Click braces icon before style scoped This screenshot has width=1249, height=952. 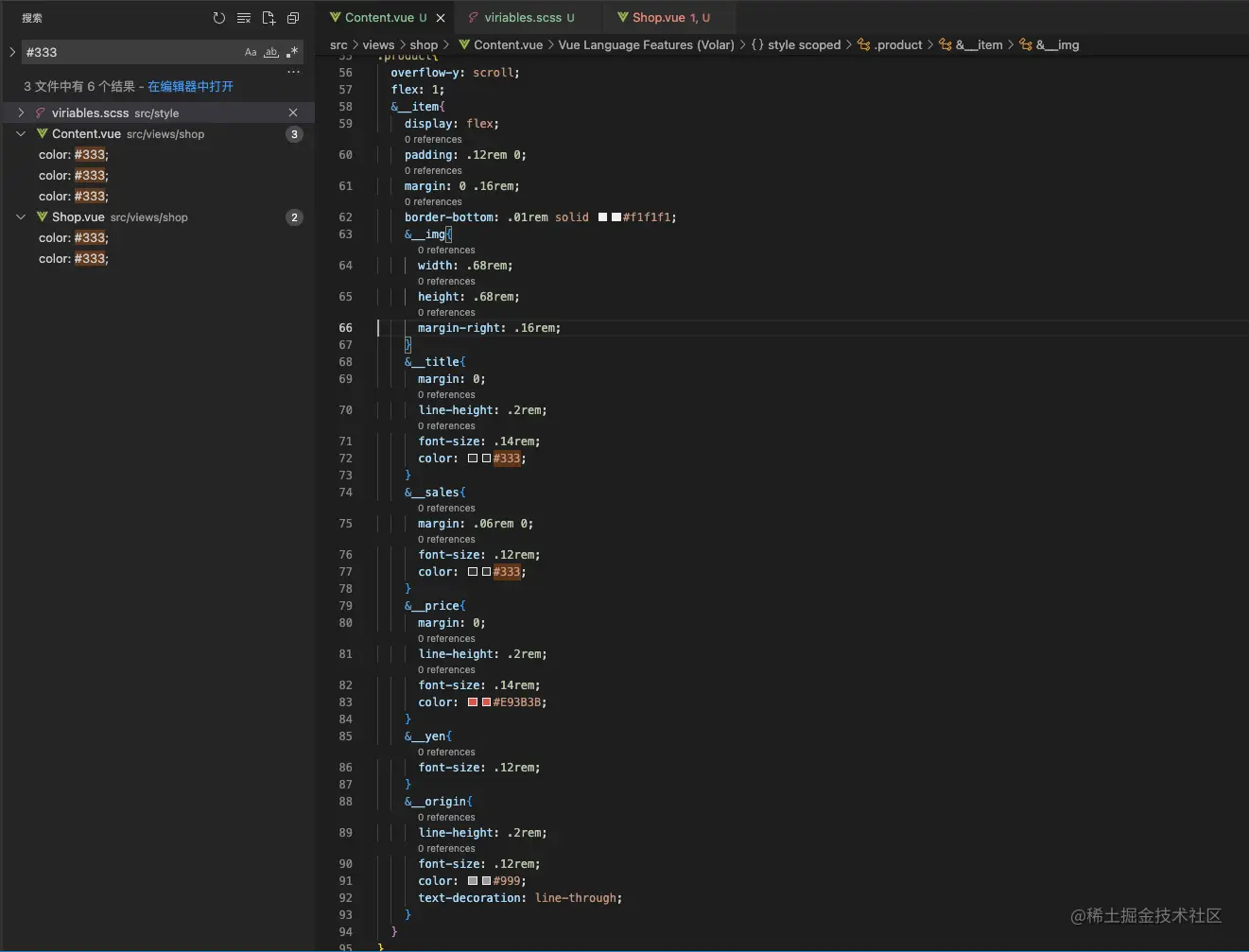(757, 44)
